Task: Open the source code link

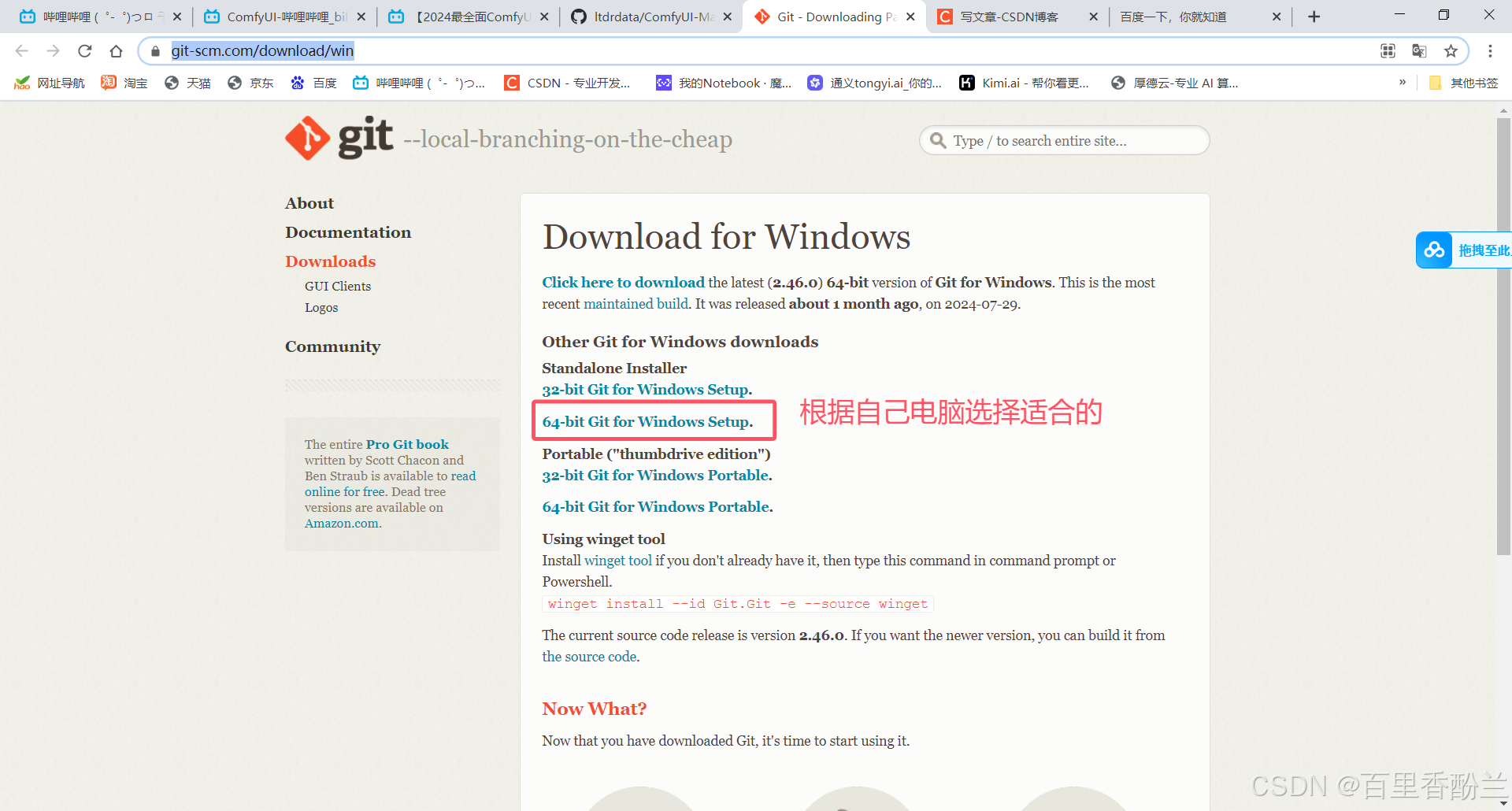Action: coord(589,656)
